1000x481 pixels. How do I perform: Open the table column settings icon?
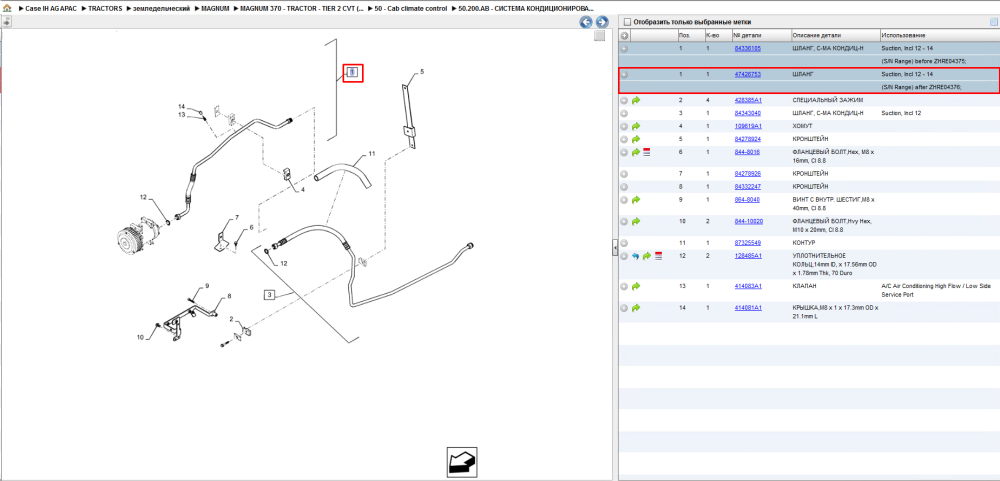coord(992,22)
